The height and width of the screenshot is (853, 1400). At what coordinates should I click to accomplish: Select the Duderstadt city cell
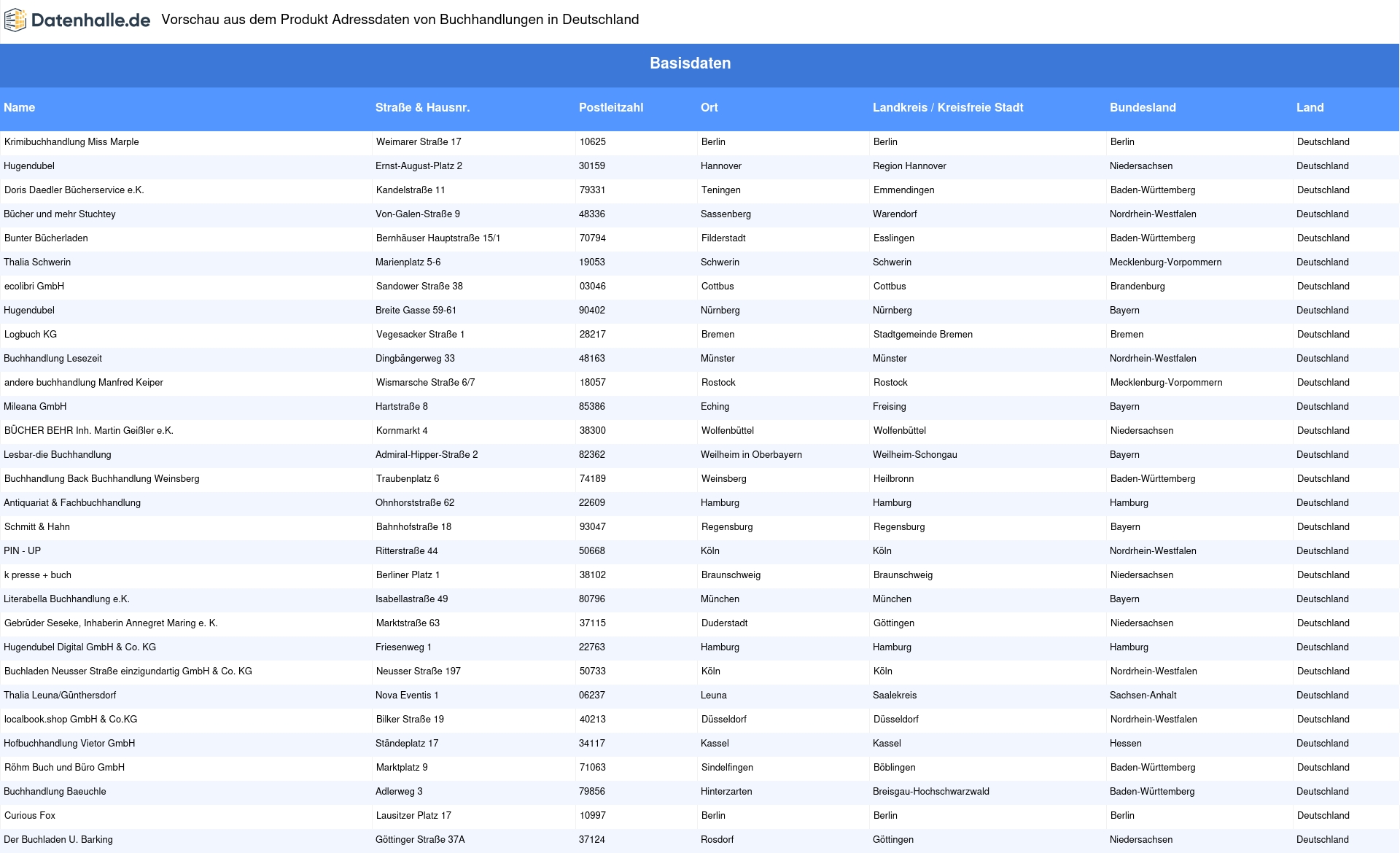coord(725,623)
